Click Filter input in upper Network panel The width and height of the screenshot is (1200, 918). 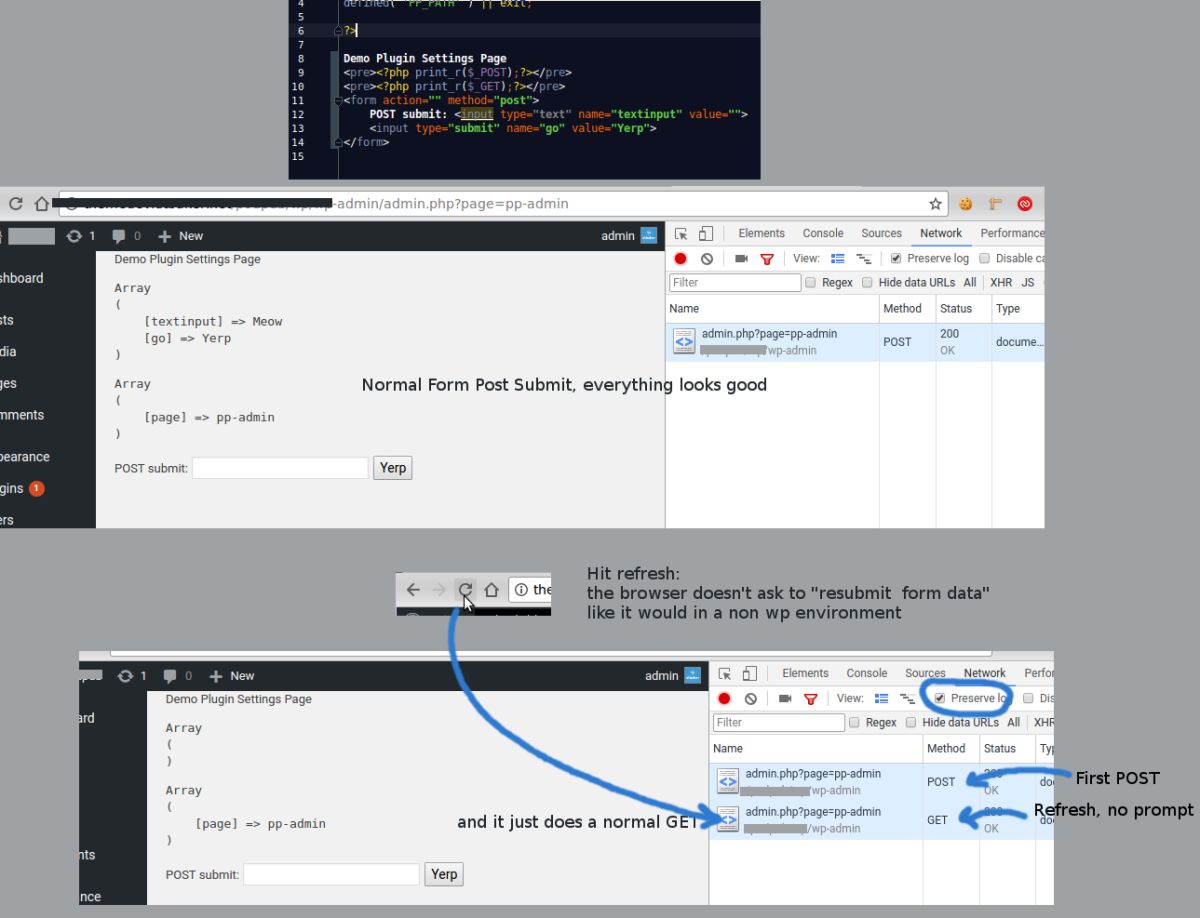pos(735,283)
